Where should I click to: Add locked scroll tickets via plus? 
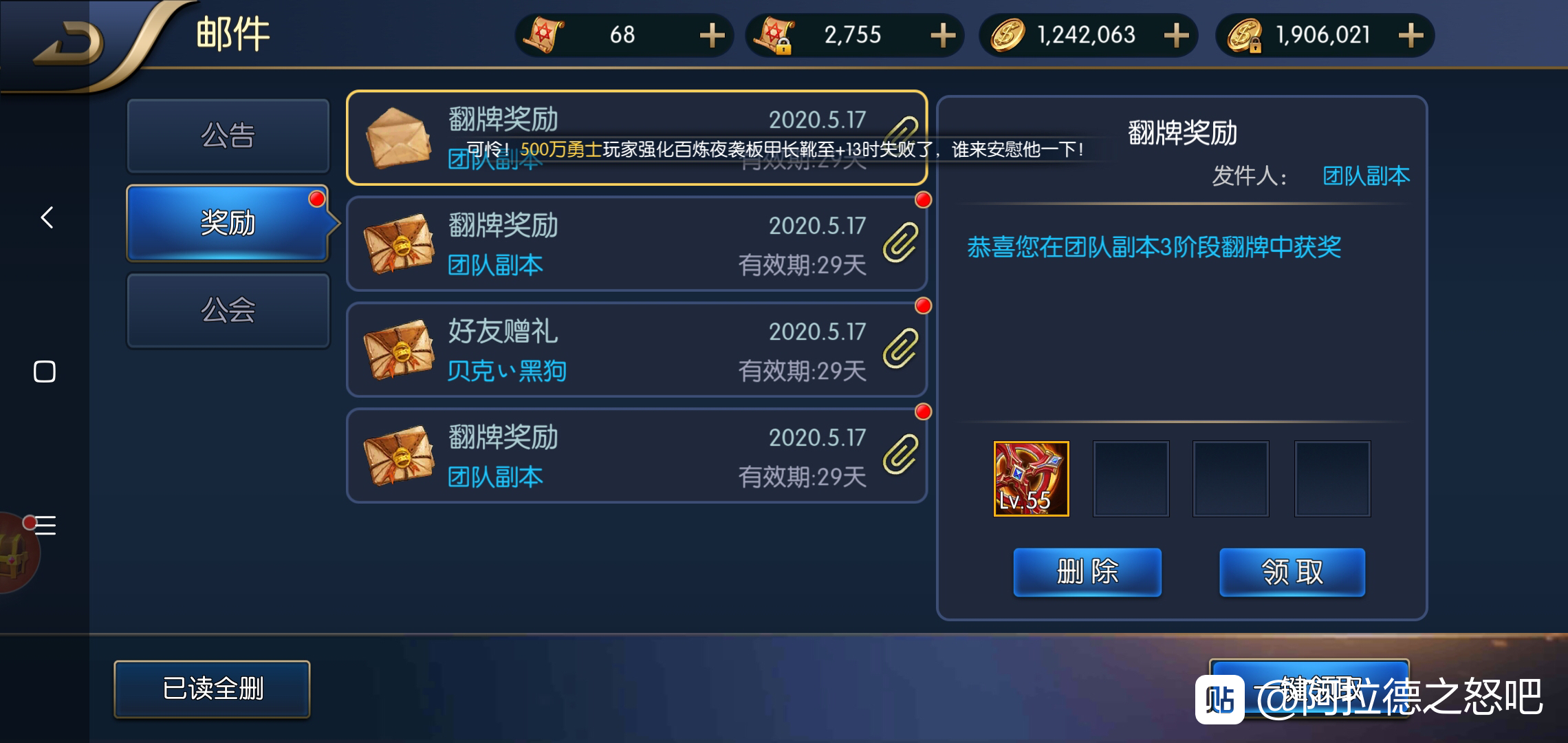pyautogui.click(x=943, y=35)
